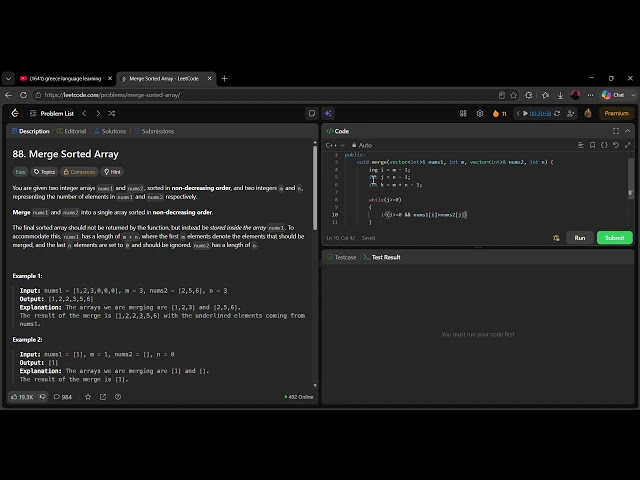Toggle the star favorite for this problem
The image size is (640, 480).
pos(88,397)
